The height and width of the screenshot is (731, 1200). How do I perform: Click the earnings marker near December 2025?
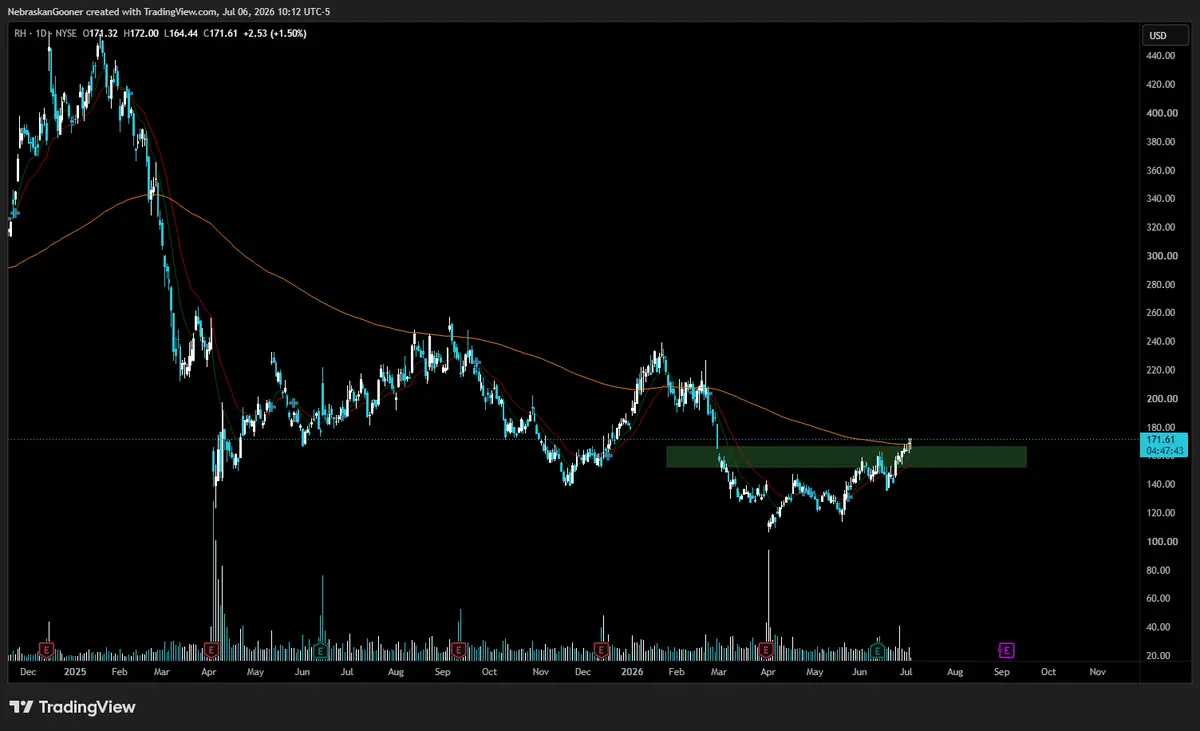click(602, 650)
